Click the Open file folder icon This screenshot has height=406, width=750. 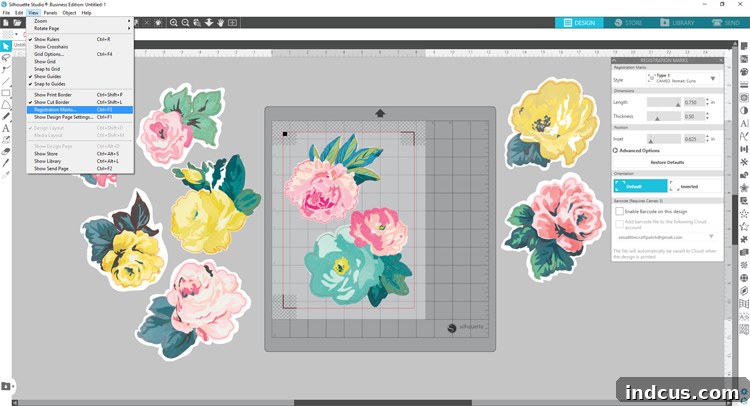coord(17,22)
